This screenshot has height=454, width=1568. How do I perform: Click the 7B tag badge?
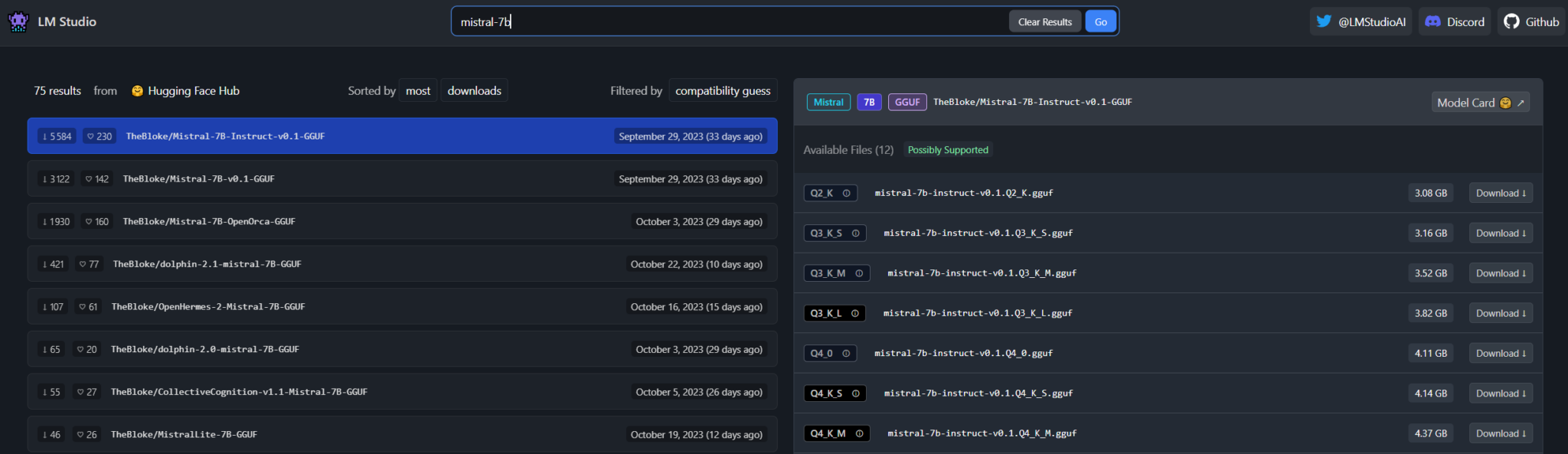[x=869, y=103]
